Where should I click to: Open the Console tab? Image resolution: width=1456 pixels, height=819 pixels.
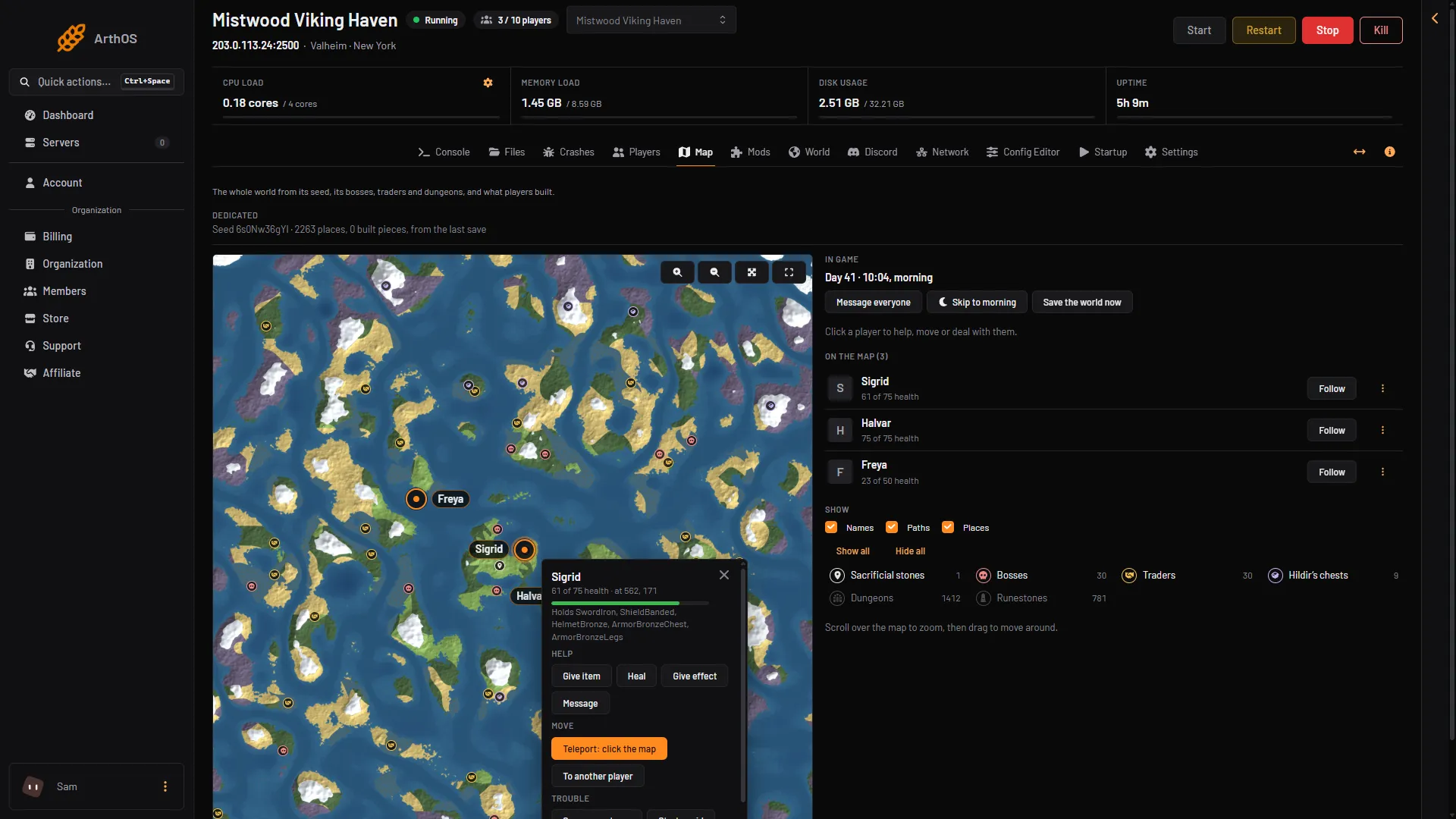point(444,152)
